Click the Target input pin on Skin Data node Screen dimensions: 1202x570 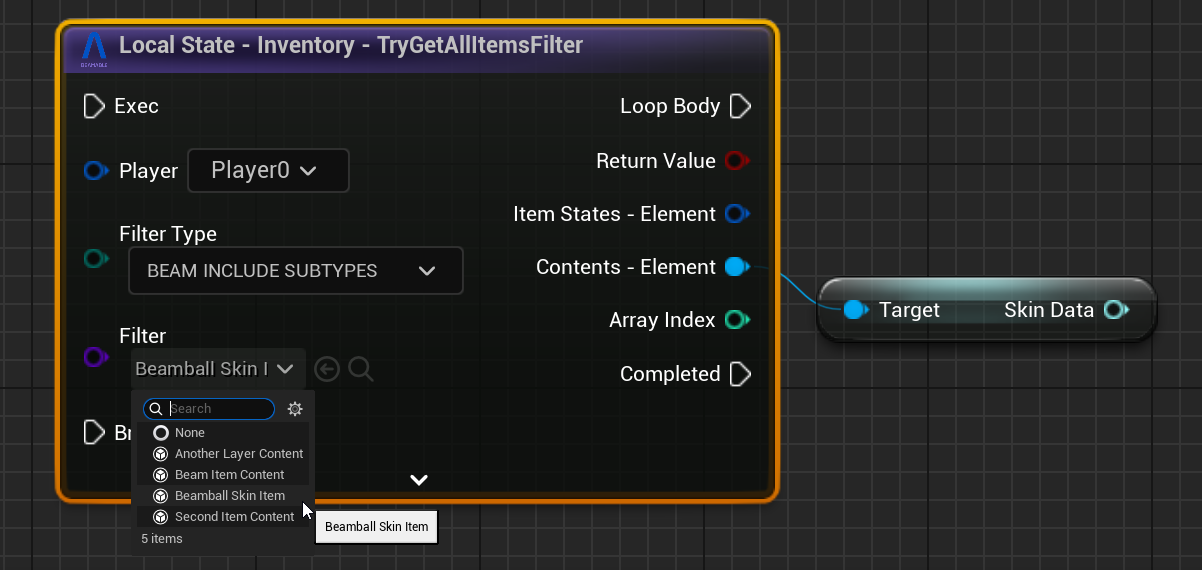853,310
